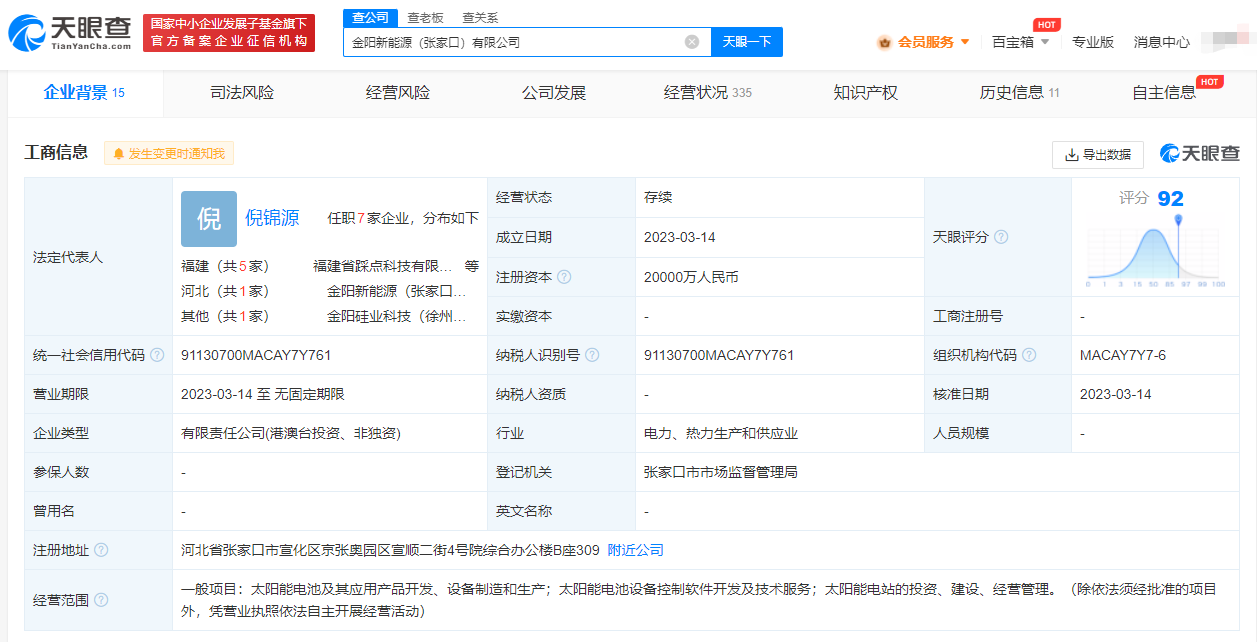Image resolution: width=1257 pixels, height=642 pixels.
Task: Click the 福建（共5家） region text
Action: [225, 266]
